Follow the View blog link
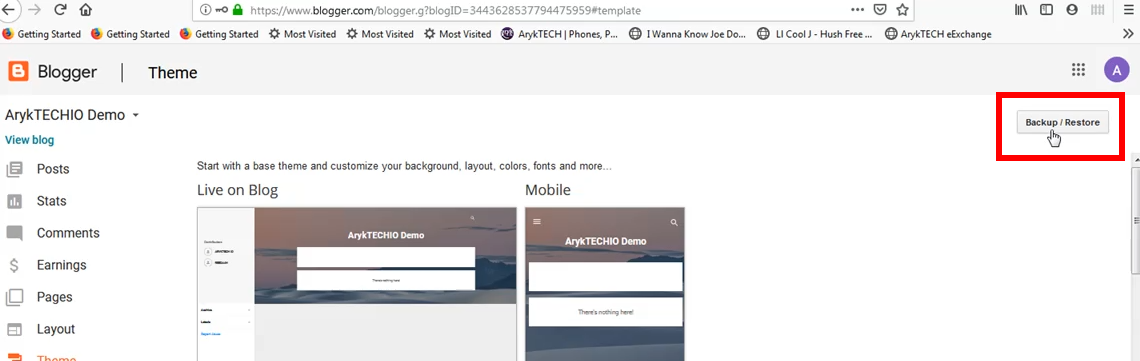 tap(30, 140)
